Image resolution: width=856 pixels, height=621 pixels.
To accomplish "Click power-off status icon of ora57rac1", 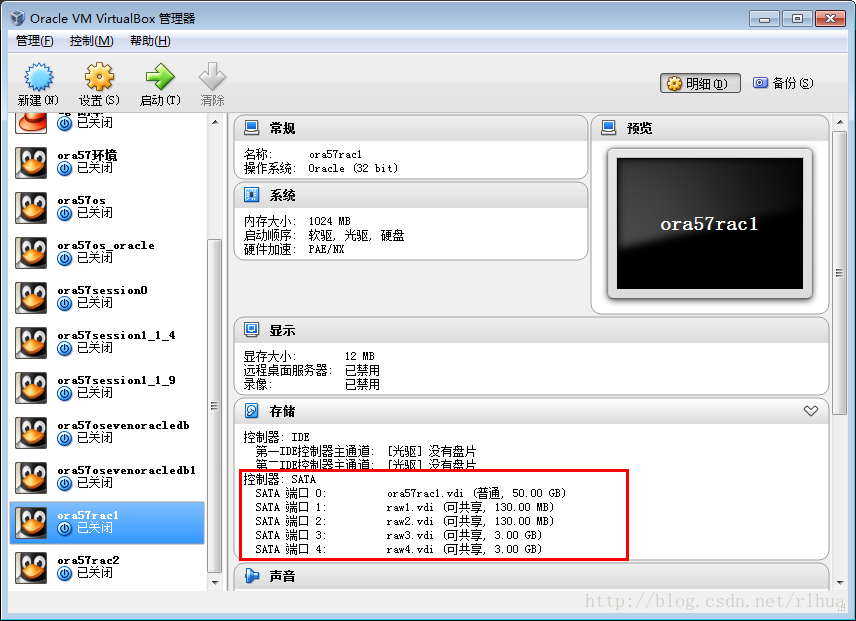I will [x=64, y=529].
